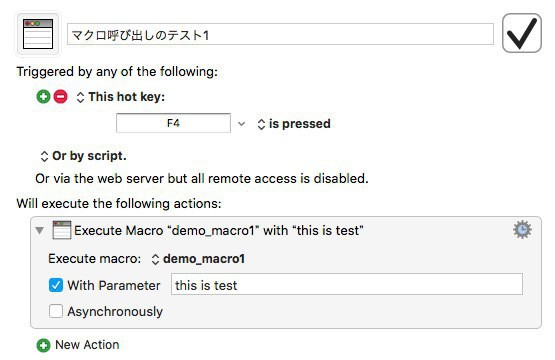Image resolution: width=555 pixels, height=360 pixels.
Task: Change the is pressed popup option
Action: point(294,124)
